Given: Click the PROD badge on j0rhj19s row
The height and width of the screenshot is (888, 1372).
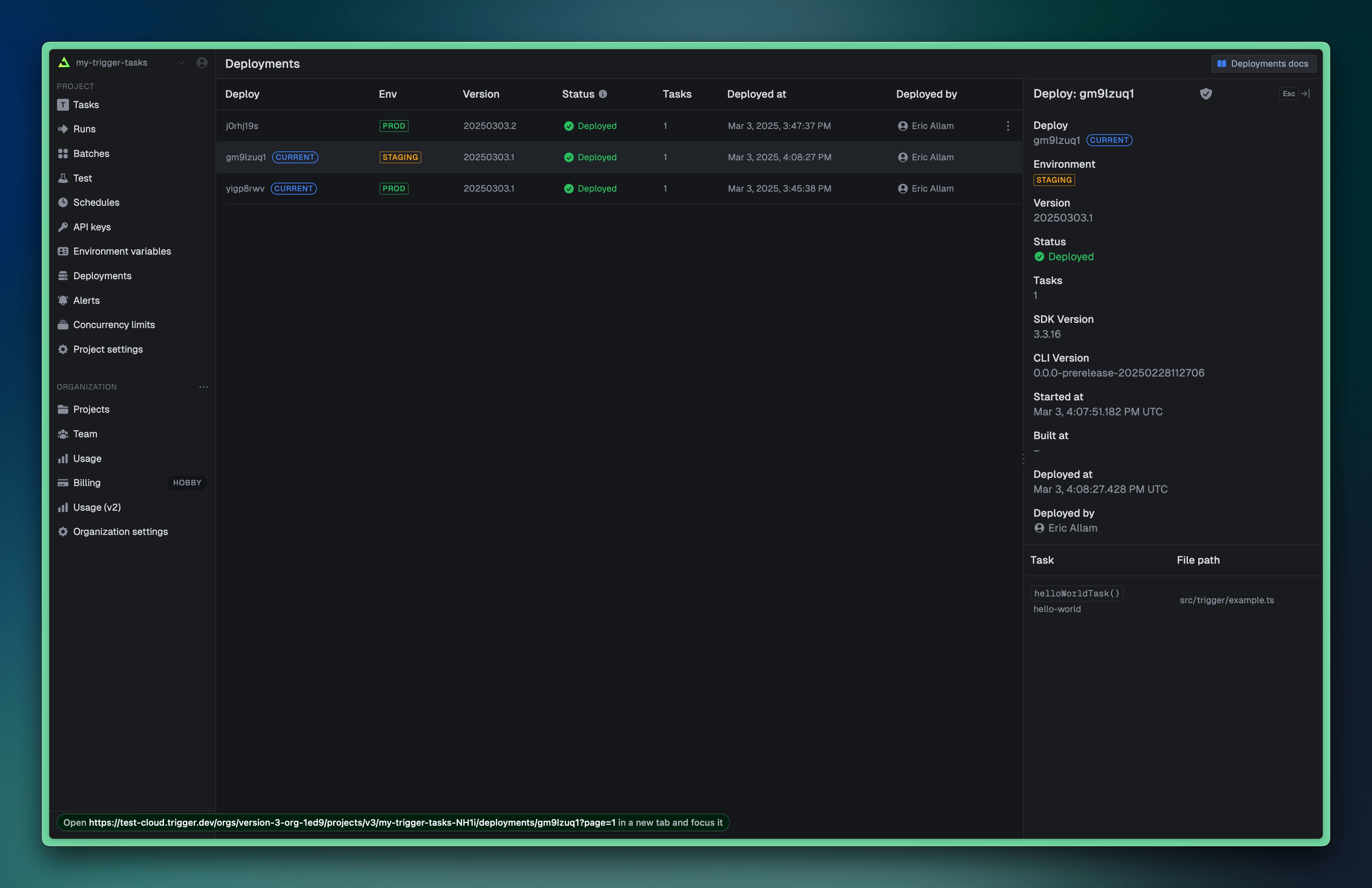Looking at the screenshot, I should tap(394, 126).
